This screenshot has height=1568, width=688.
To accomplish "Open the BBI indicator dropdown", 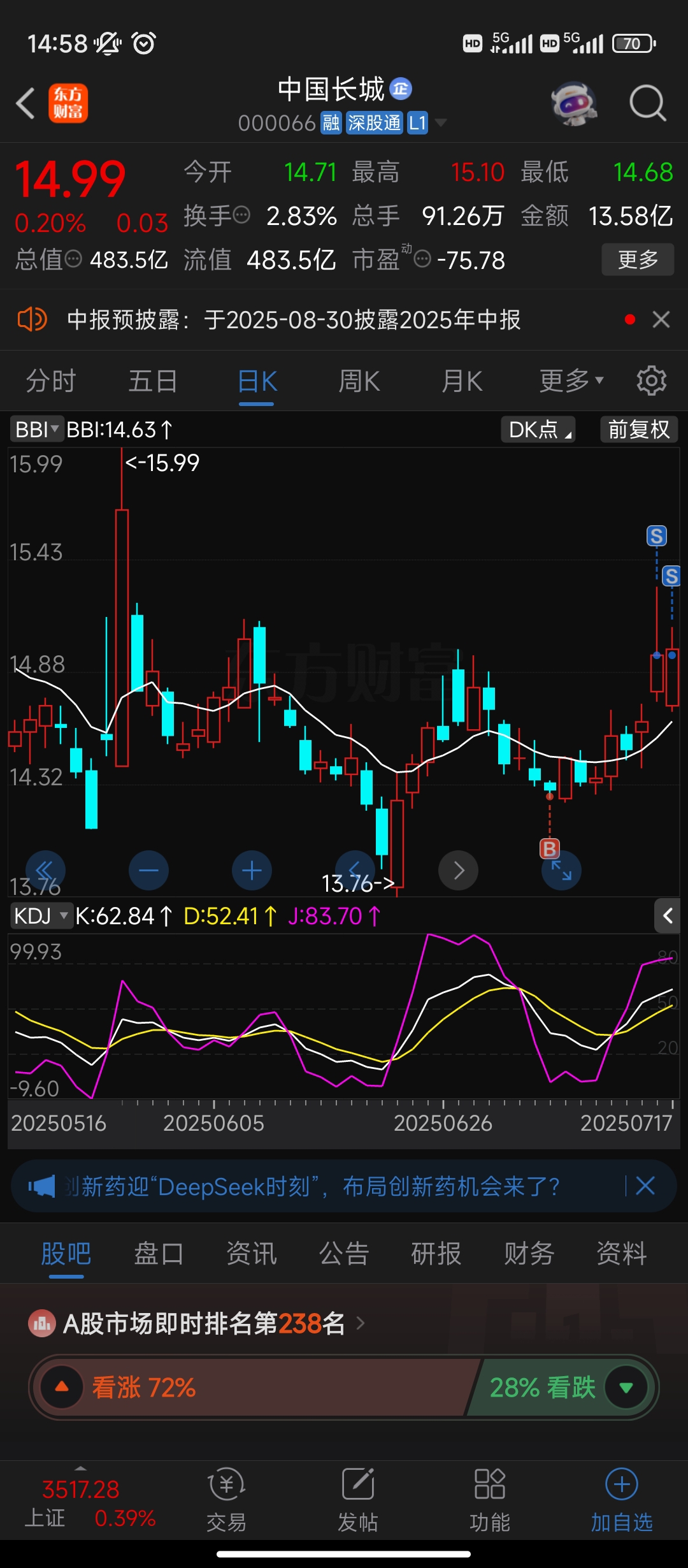I will 36,430.
